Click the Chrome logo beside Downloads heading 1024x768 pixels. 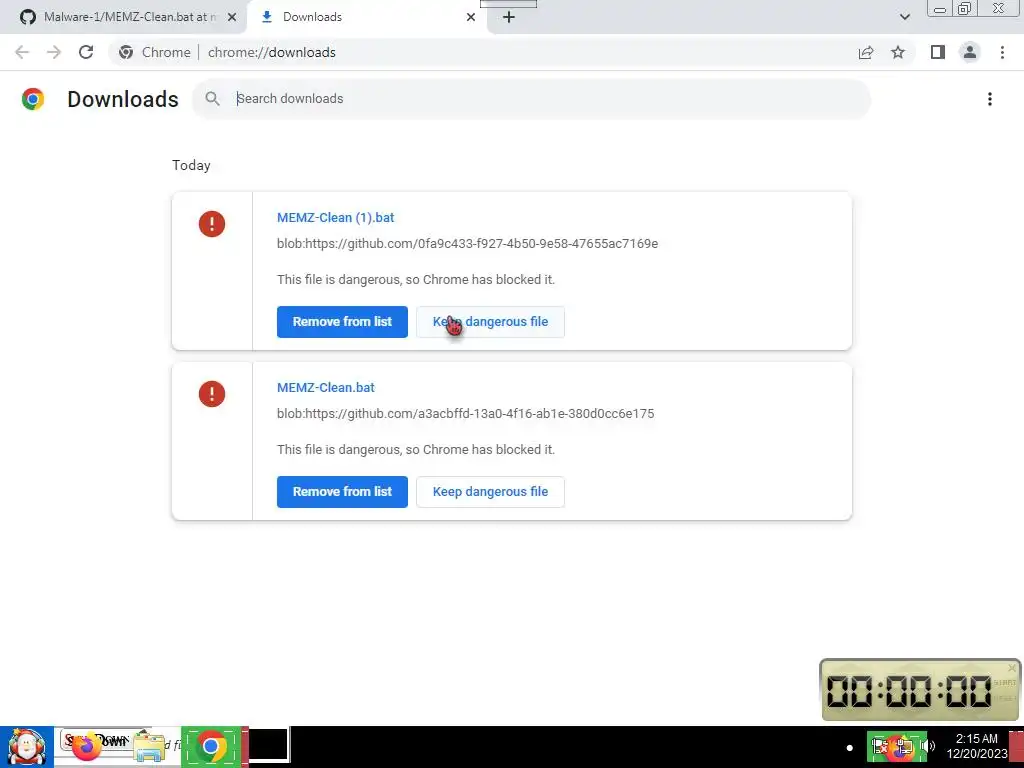tap(33, 99)
